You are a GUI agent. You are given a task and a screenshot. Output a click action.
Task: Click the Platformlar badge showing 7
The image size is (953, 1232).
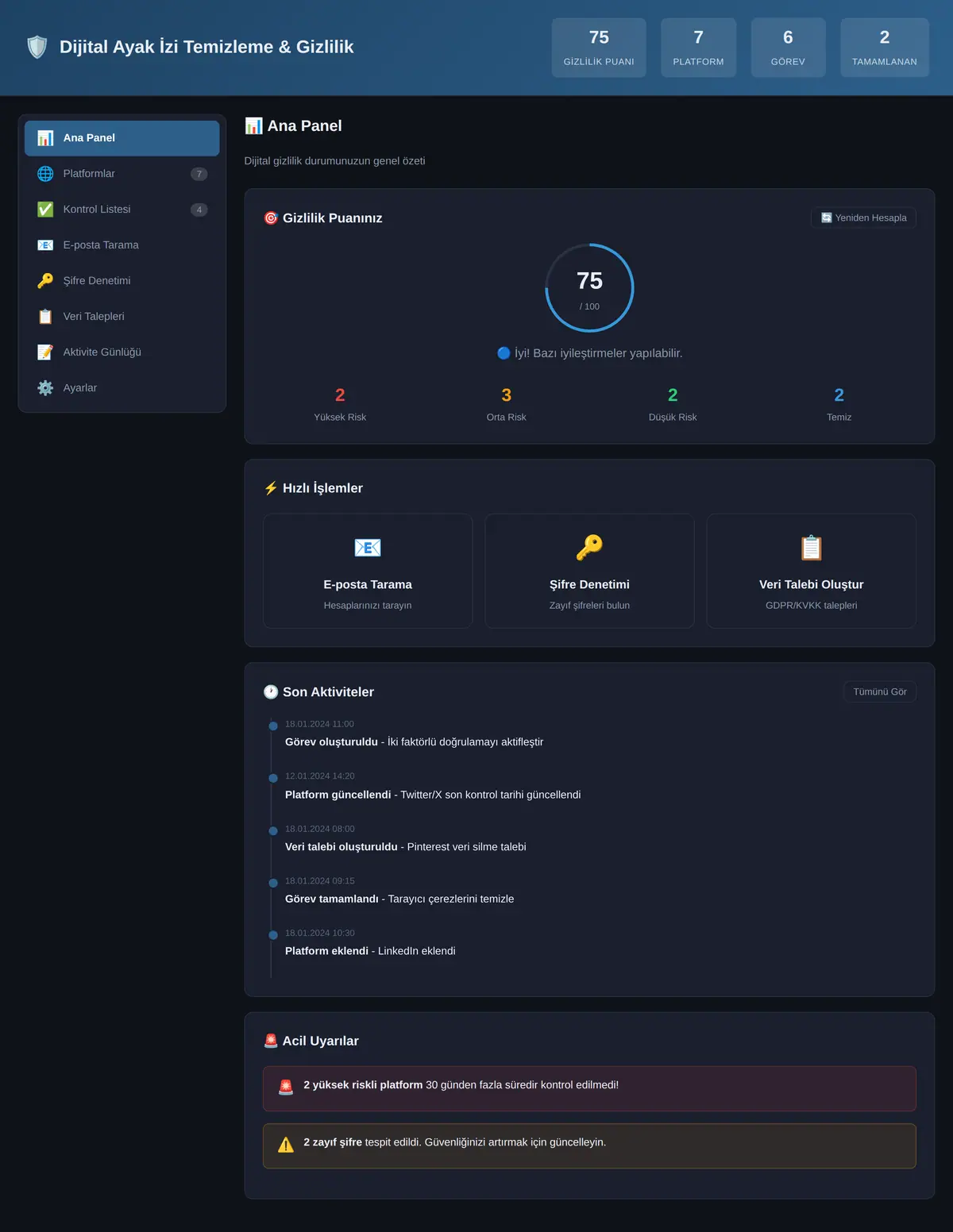[199, 174]
